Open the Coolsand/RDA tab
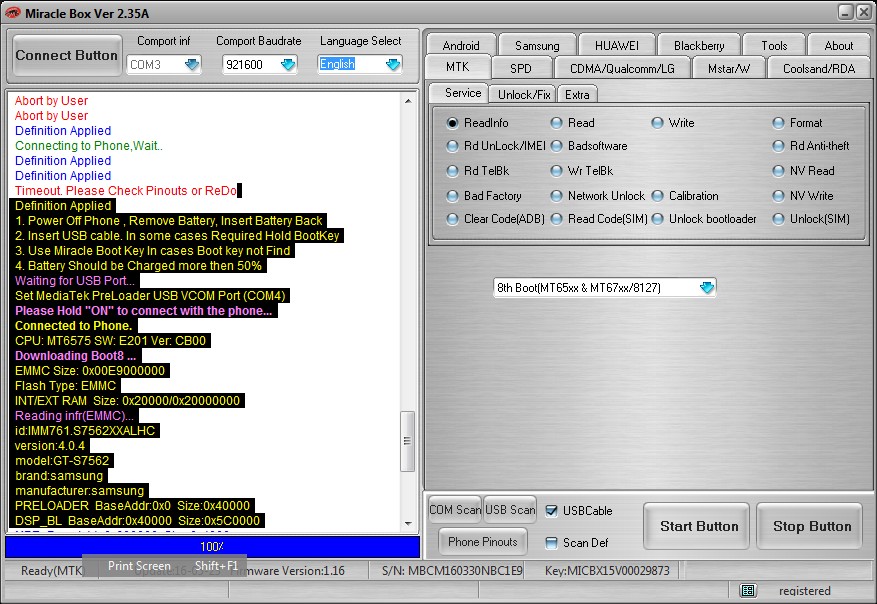 [x=819, y=68]
